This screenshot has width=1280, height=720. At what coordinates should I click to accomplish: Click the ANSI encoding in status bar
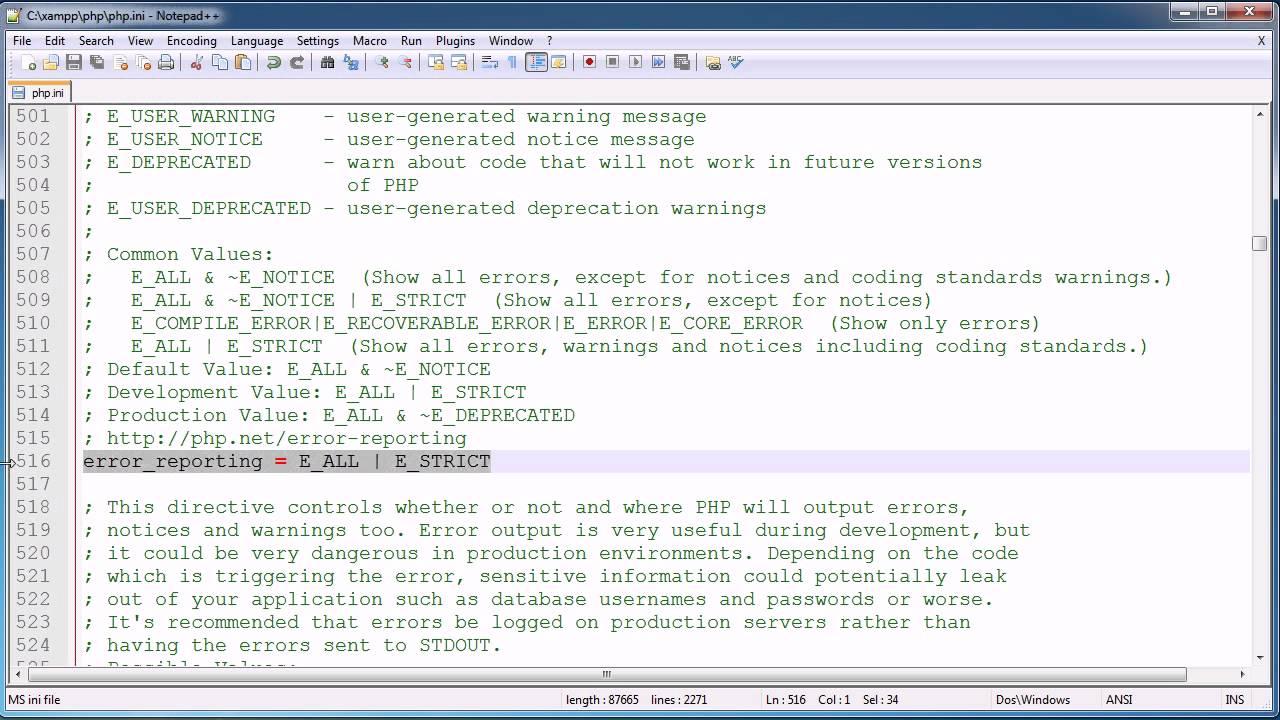click(1118, 700)
